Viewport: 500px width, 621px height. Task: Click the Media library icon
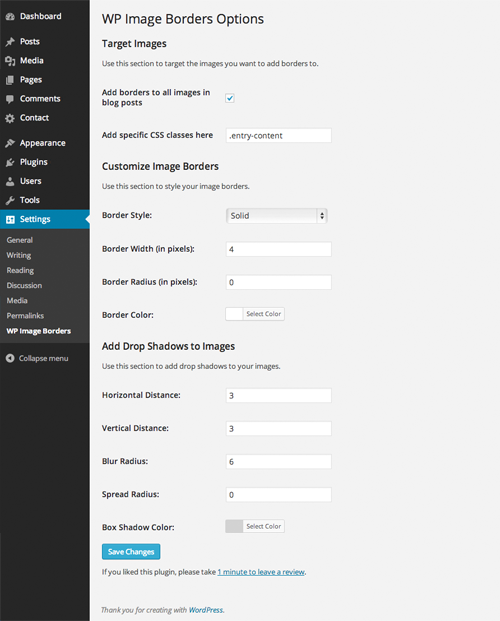click(x=10, y=61)
